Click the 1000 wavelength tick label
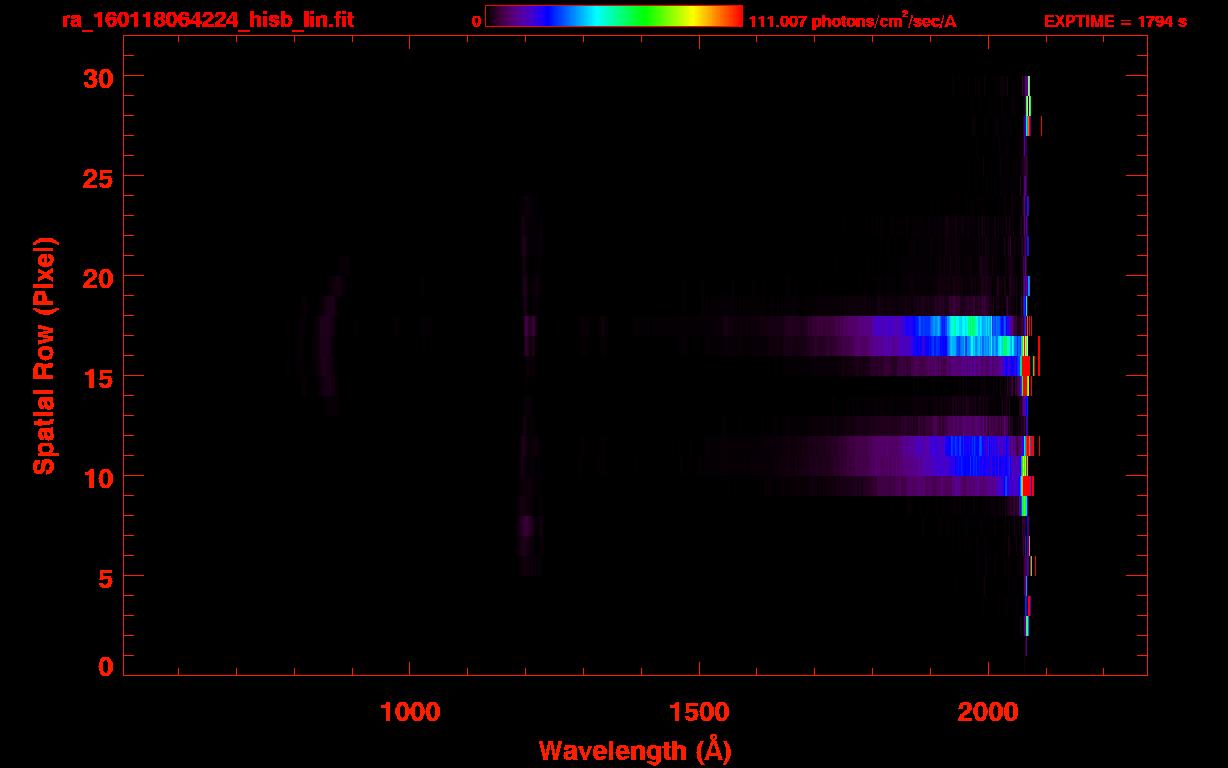The width and height of the screenshot is (1228, 768). (x=410, y=711)
